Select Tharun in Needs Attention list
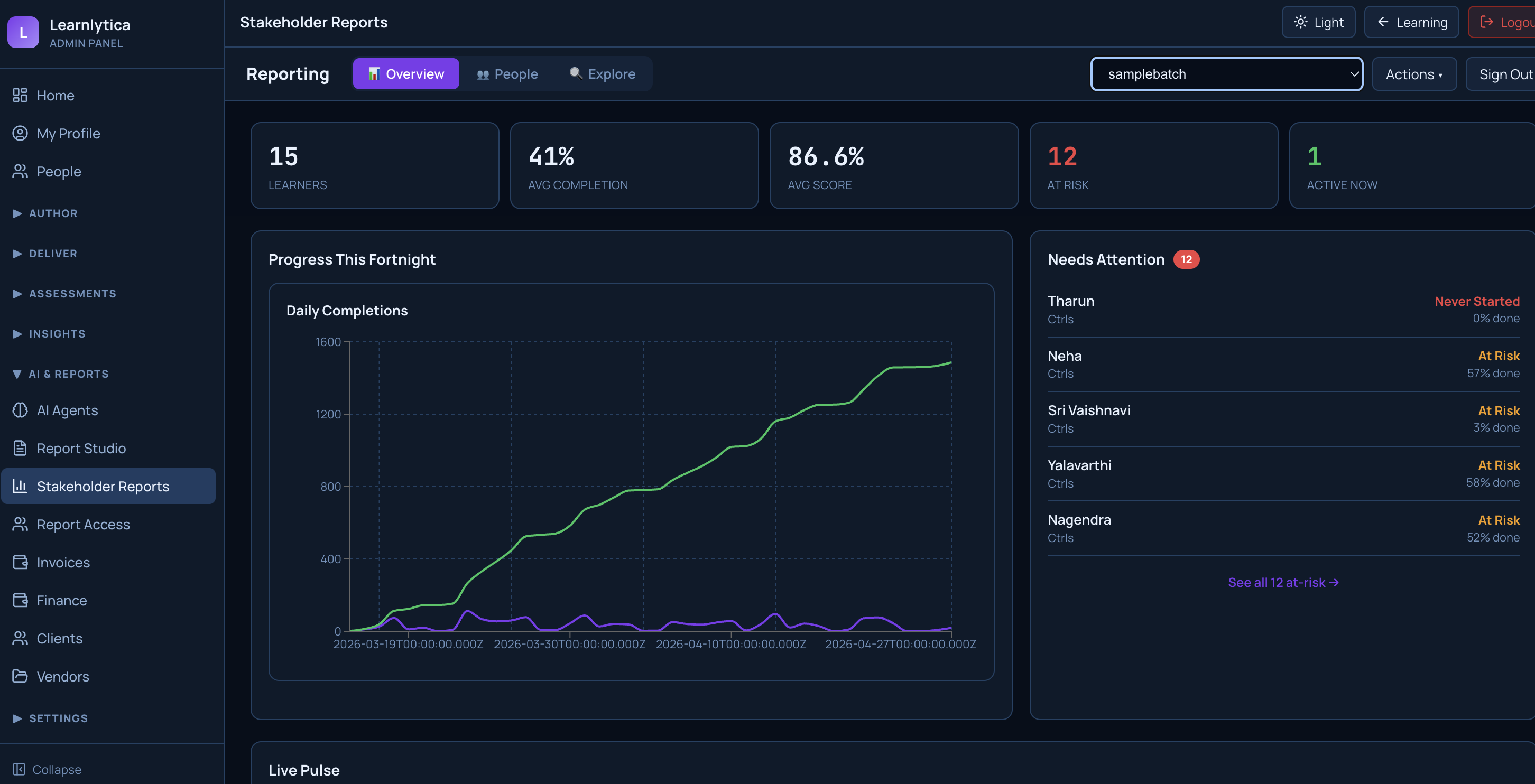 click(1071, 302)
